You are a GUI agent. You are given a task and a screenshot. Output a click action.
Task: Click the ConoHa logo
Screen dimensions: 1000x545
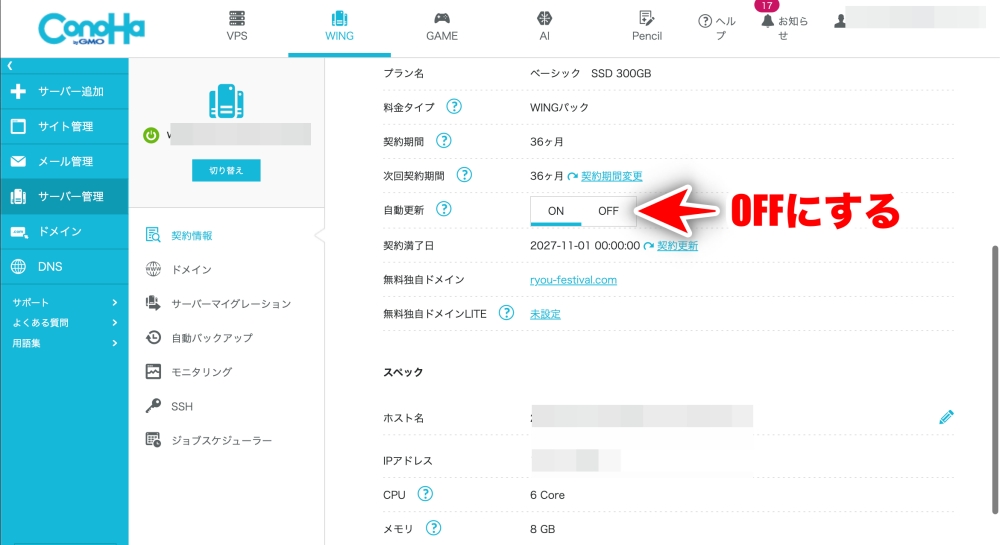pyautogui.click(x=91, y=28)
